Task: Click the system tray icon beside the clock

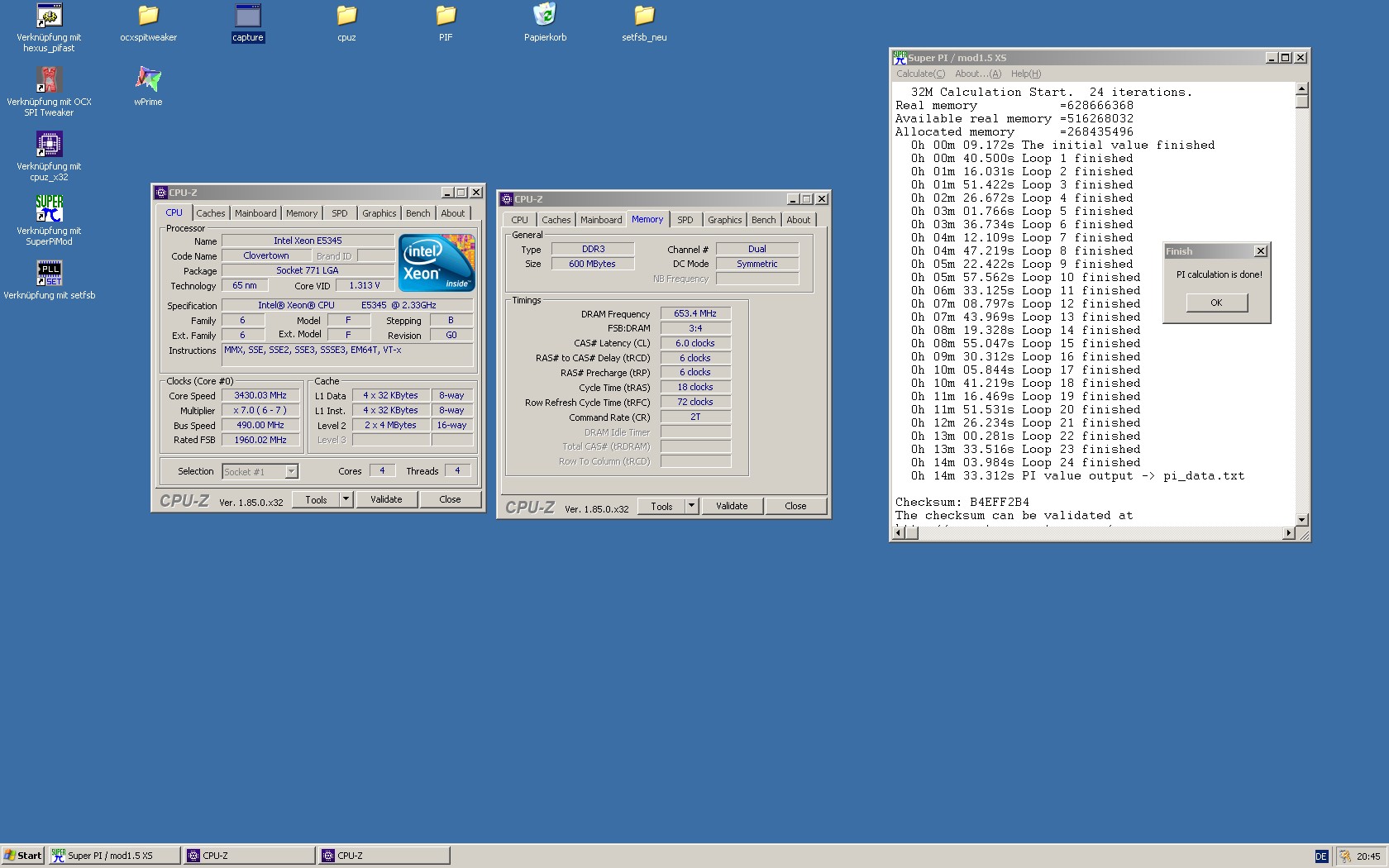Action: (1345, 856)
